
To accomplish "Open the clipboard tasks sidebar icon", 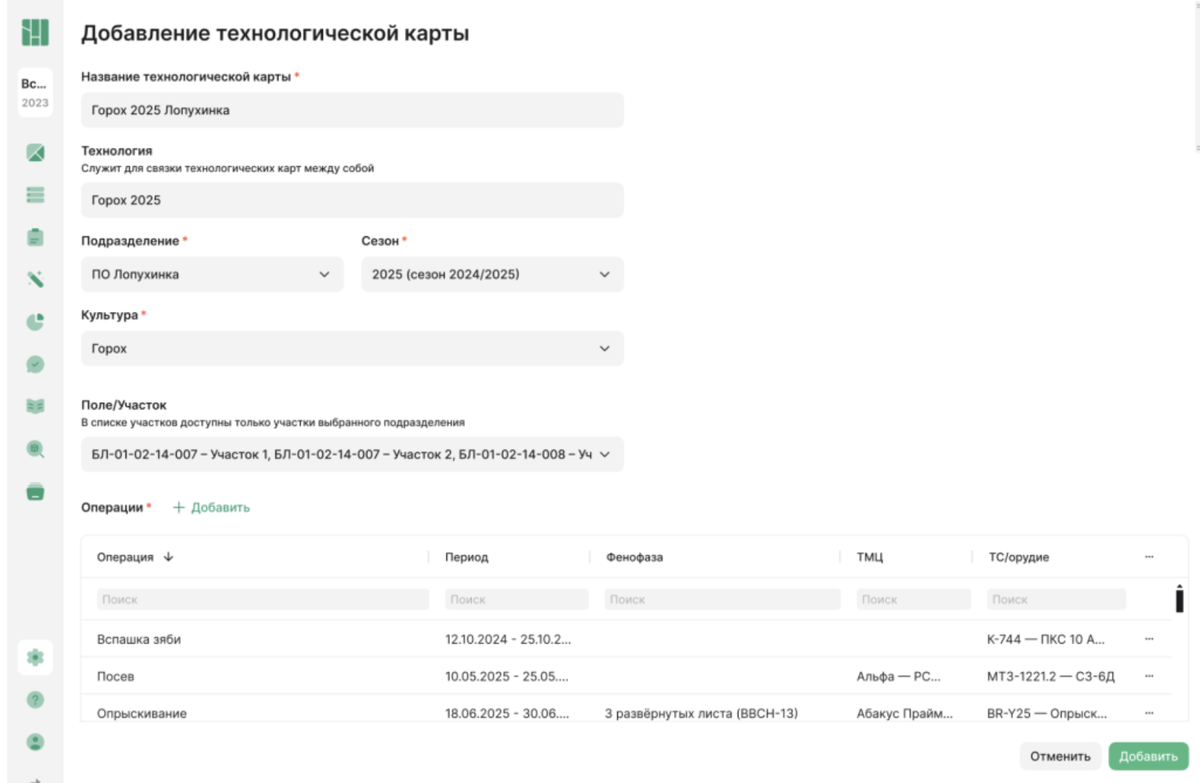I will coord(35,238).
